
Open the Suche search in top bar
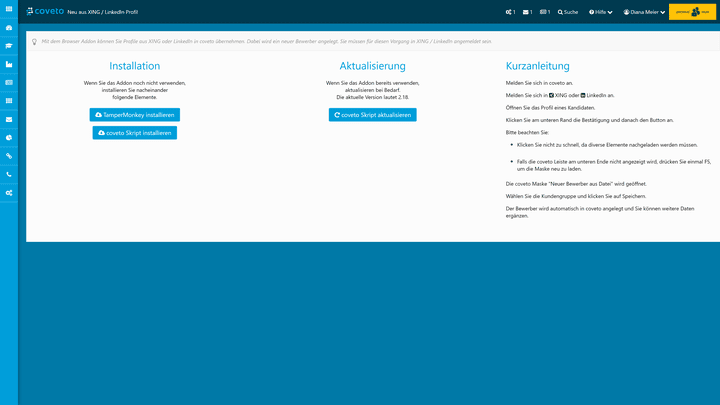(x=568, y=12)
